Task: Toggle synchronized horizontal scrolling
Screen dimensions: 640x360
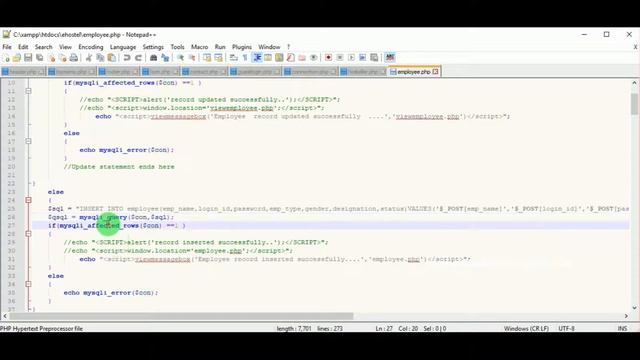Action: click(x=218, y=58)
